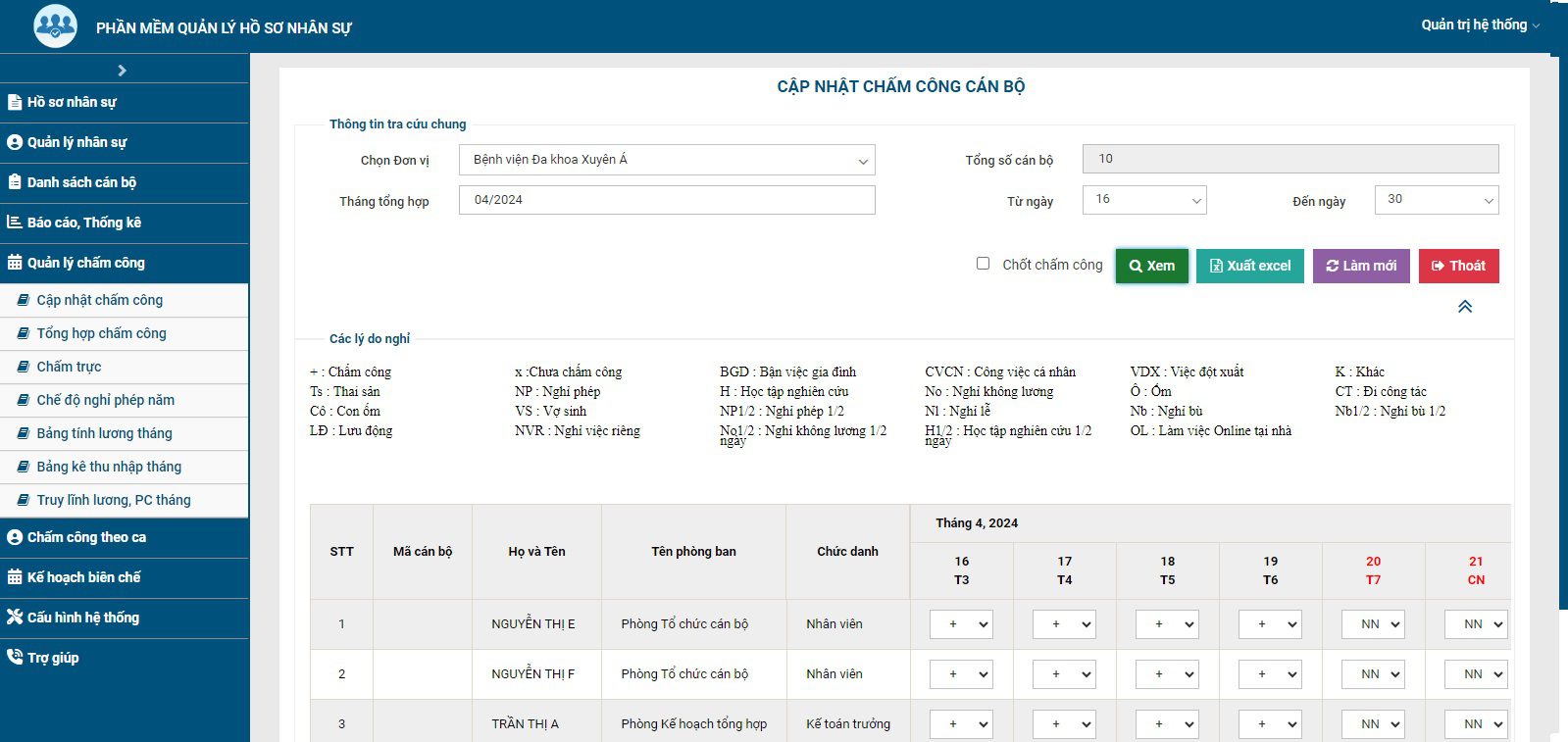
Task: Click the Hồ sơ nhân sự document icon
Action: tap(14, 102)
